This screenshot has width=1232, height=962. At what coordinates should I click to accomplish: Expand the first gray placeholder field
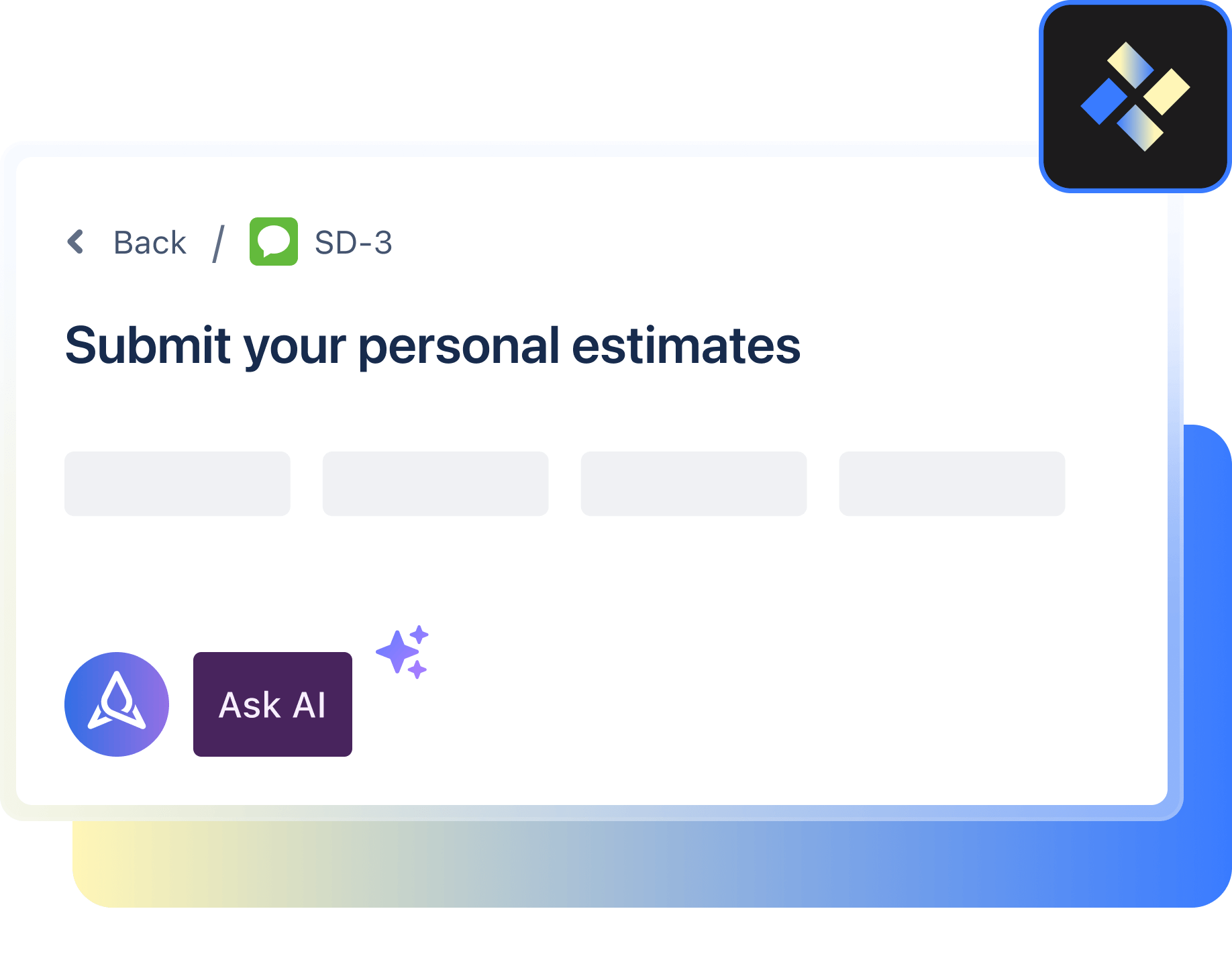176,483
